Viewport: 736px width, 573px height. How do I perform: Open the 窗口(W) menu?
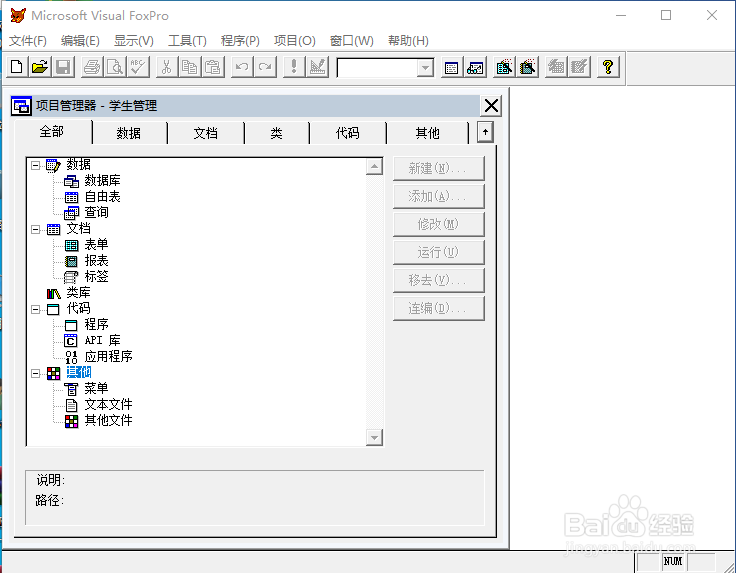coord(352,41)
